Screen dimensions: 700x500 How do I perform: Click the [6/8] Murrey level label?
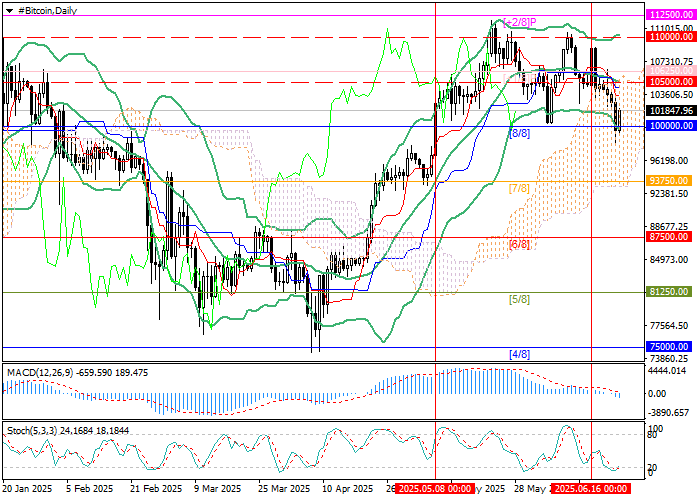[520, 244]
